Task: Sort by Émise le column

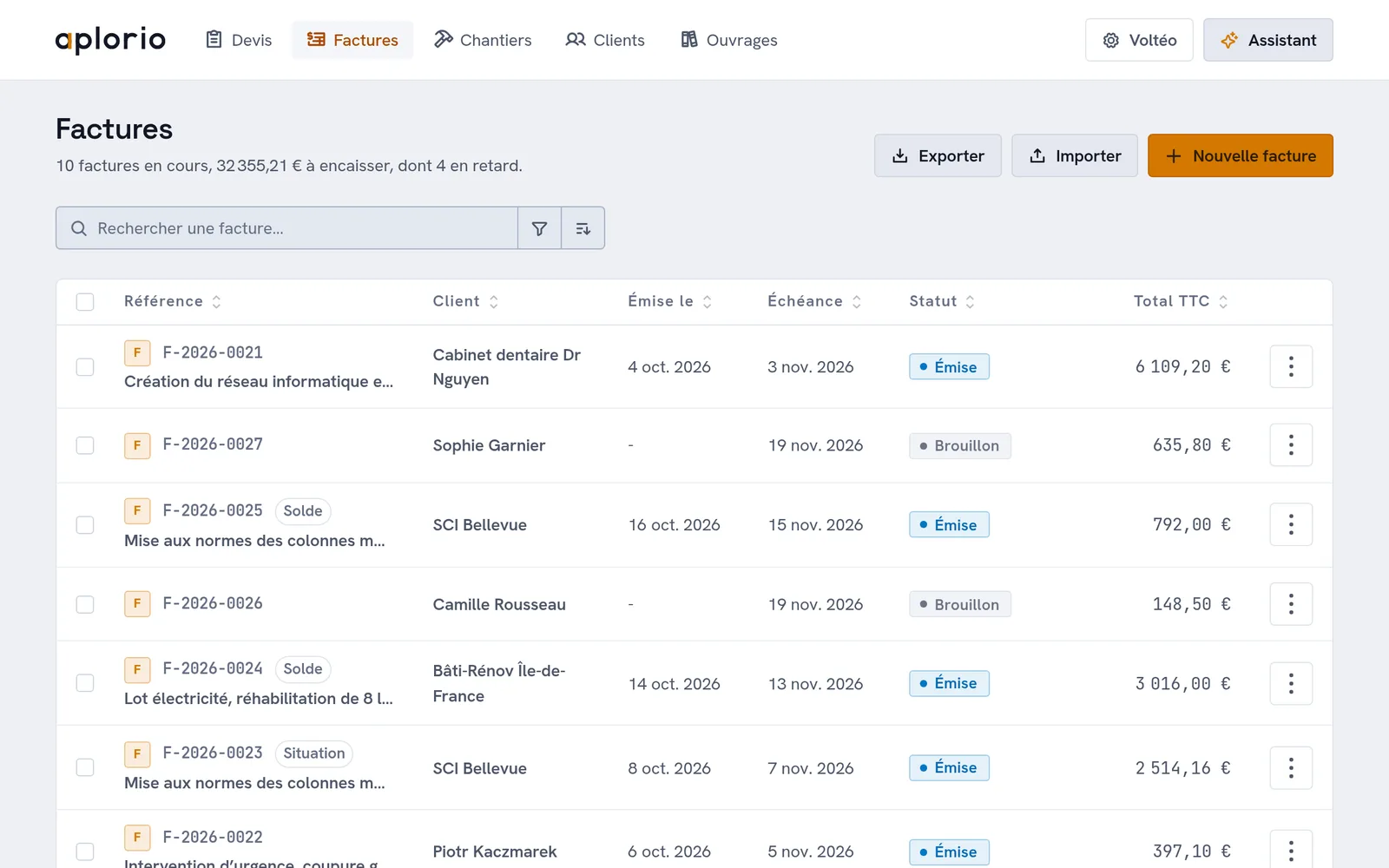Action: 669,301
